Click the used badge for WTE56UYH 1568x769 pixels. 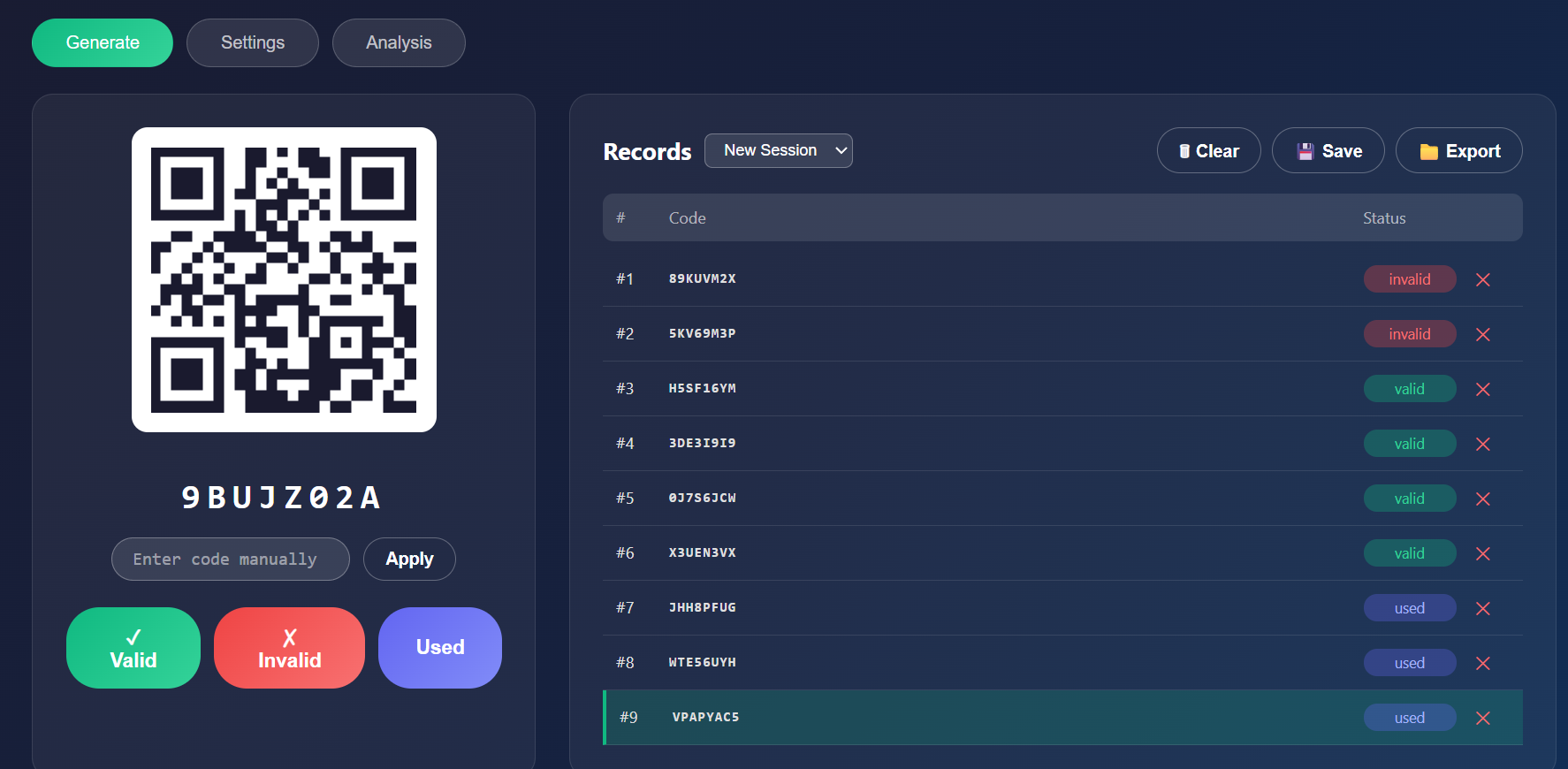tap(1410, 663)
